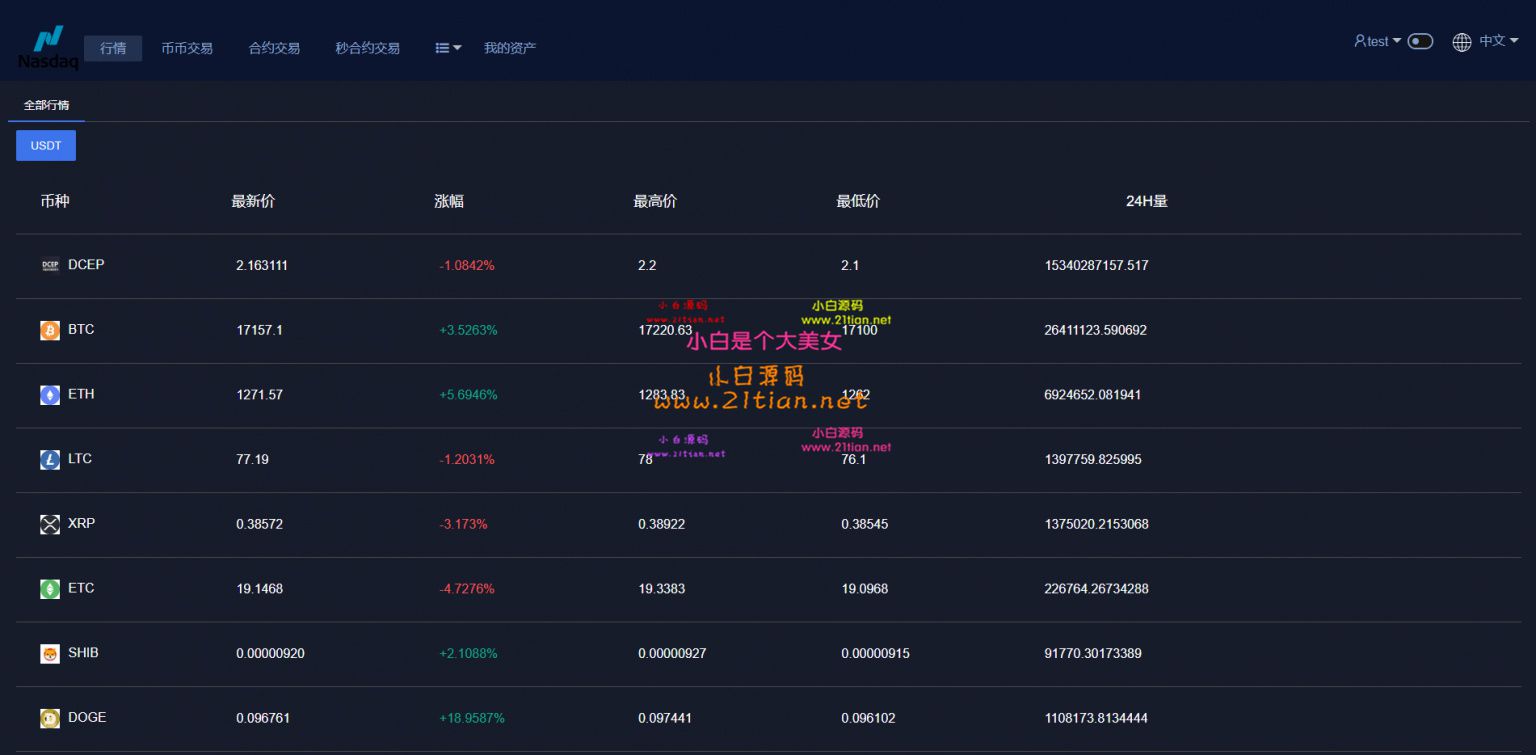Click DCEP 24H volume 15340287157.517
Viewport: 1536px width, 755px height.
coord(1096,266)
